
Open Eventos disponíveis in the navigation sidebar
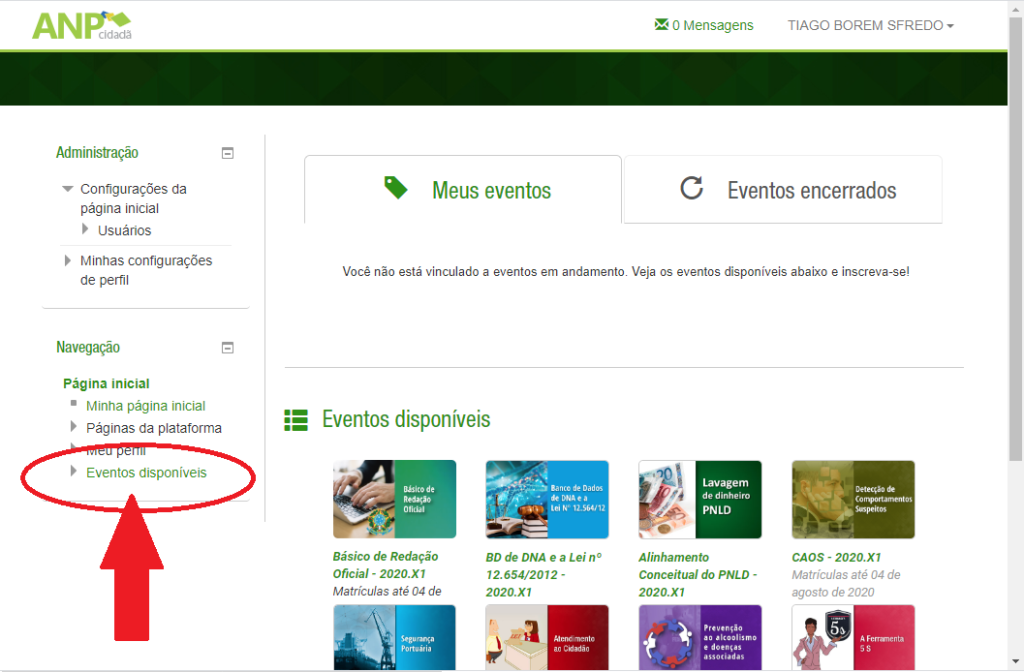[x=146, y=472]
